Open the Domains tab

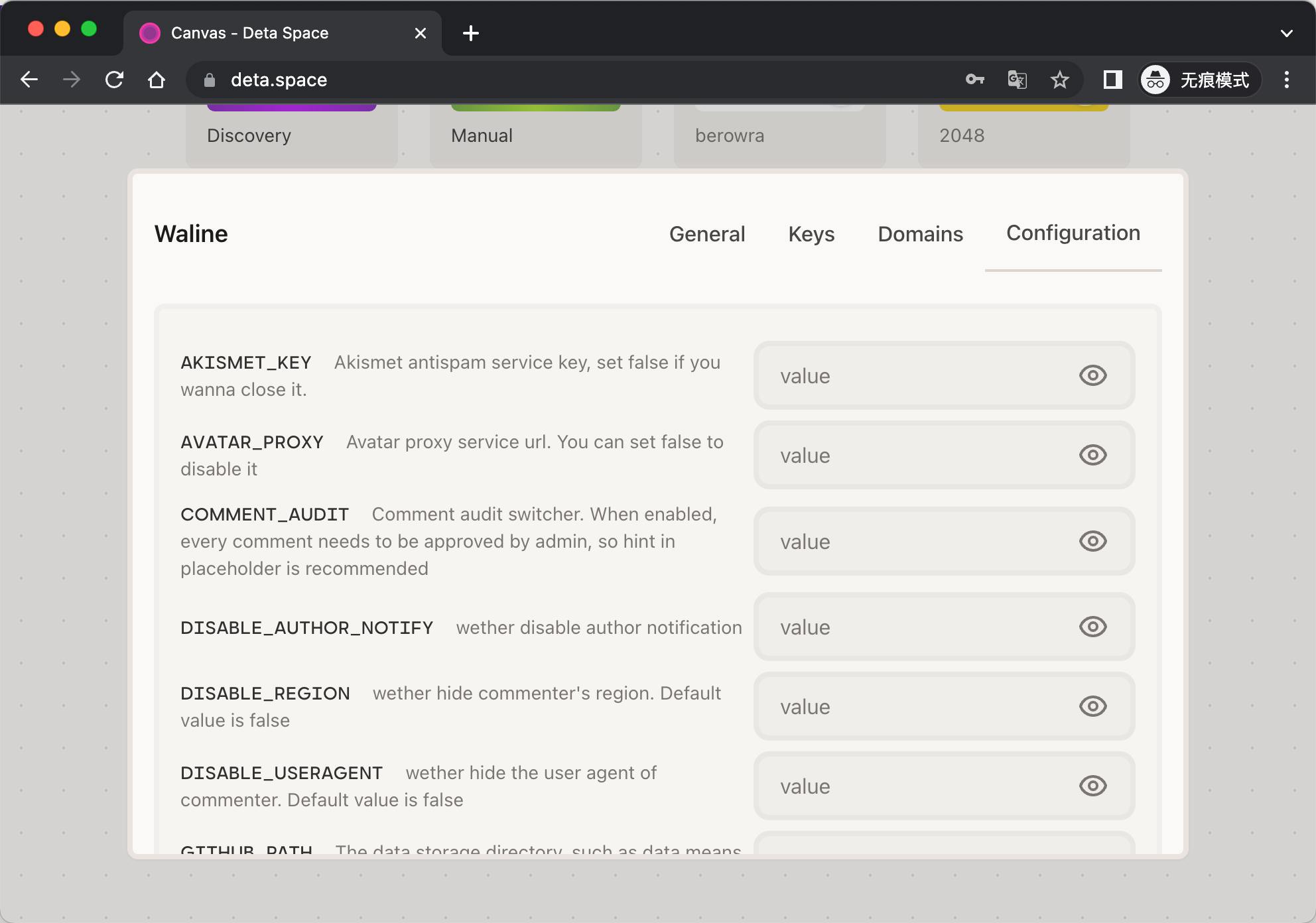[920, 234]
